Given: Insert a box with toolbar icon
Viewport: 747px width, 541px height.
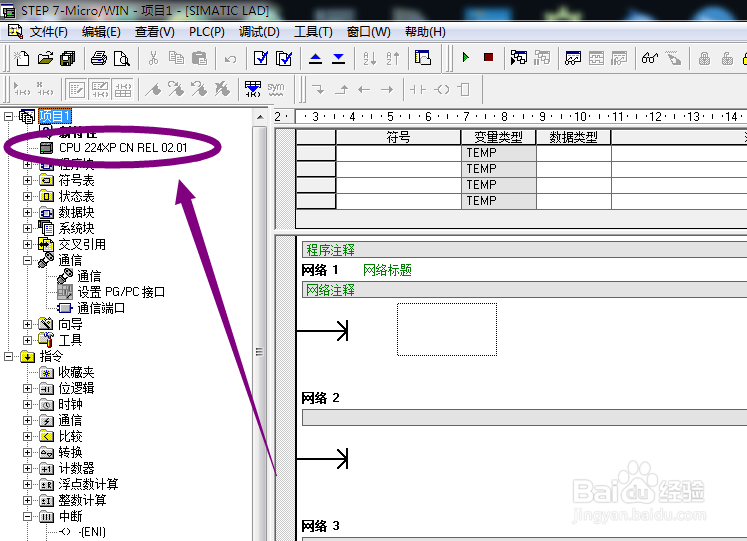Looking at the screenshot, I should click(464, 89).
